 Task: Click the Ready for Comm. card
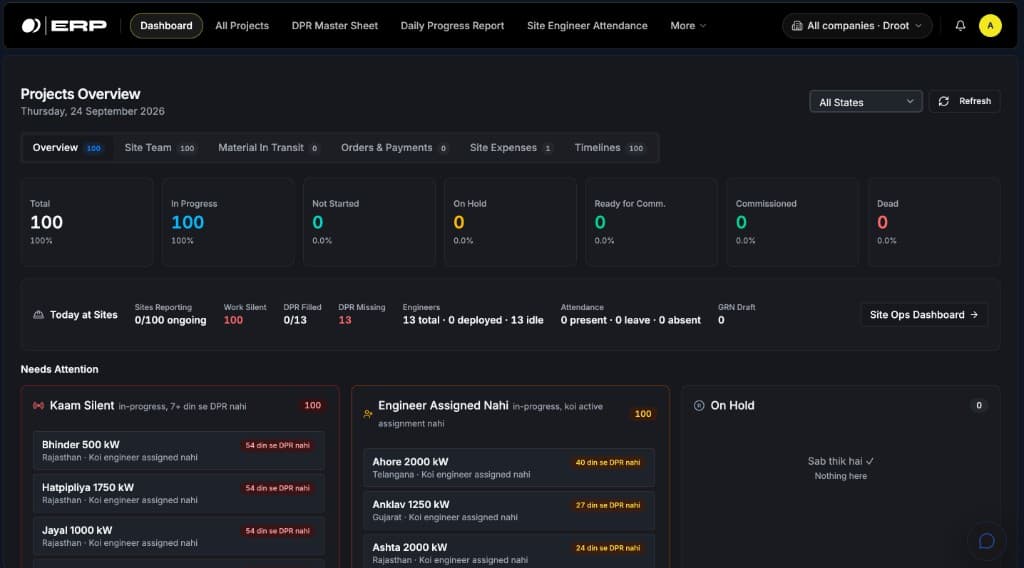click(651, 222)
